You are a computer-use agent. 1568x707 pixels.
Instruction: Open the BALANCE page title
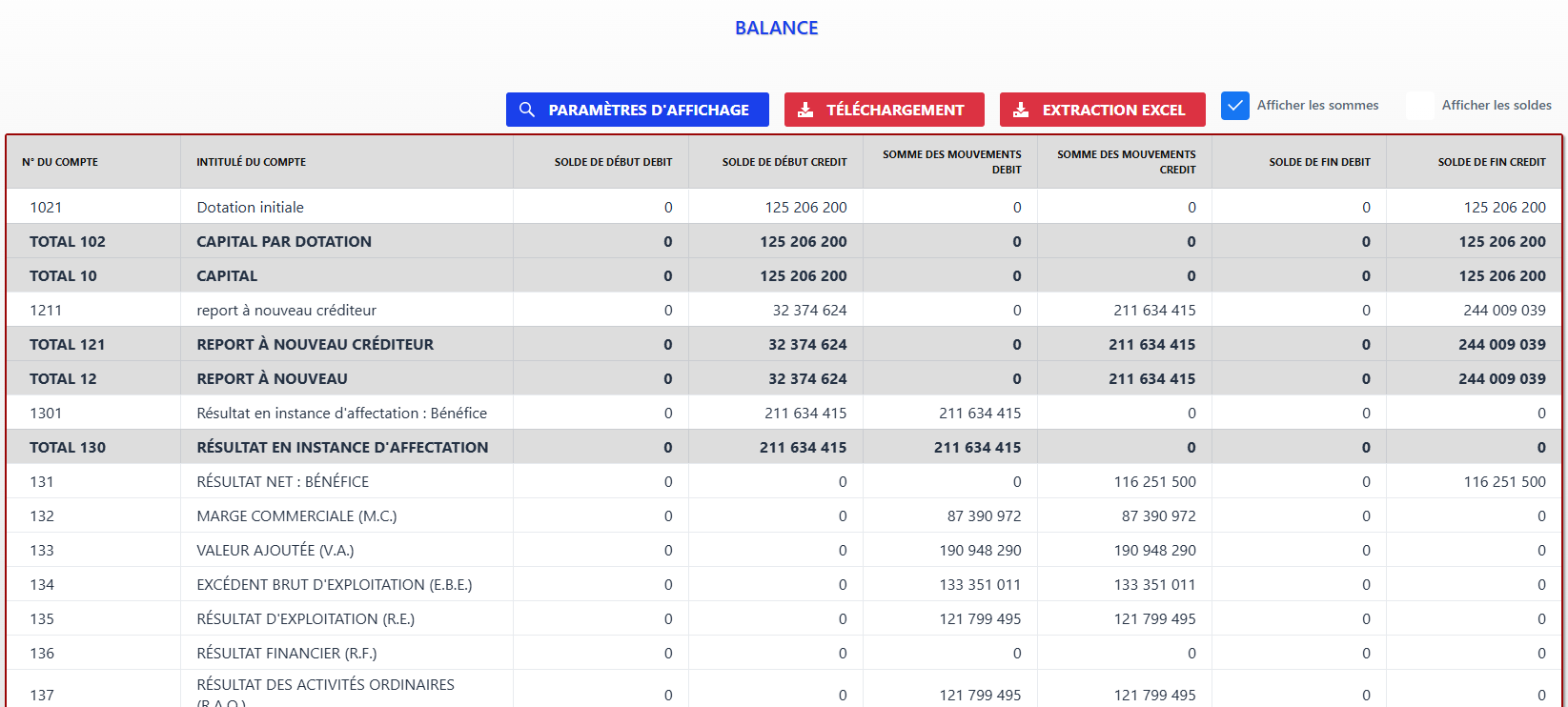pos(776,29)
